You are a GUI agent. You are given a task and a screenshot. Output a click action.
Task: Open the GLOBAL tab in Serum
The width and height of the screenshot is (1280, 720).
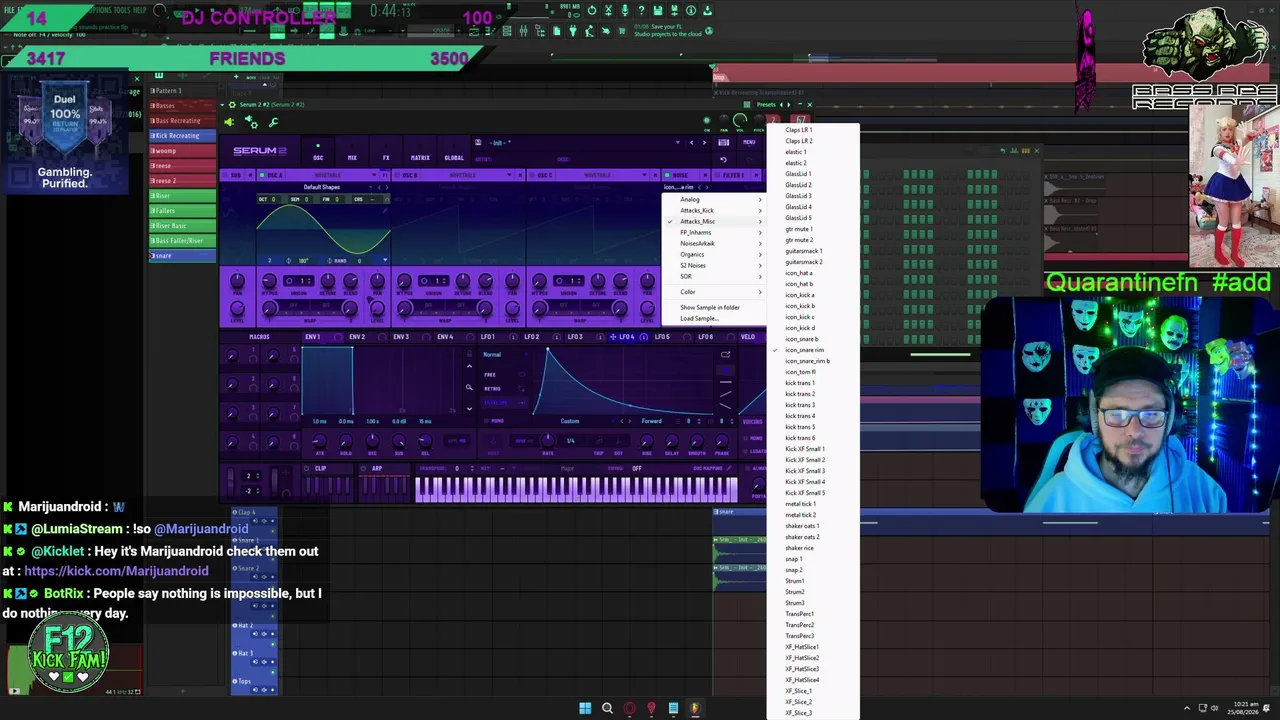pos(454,157)
